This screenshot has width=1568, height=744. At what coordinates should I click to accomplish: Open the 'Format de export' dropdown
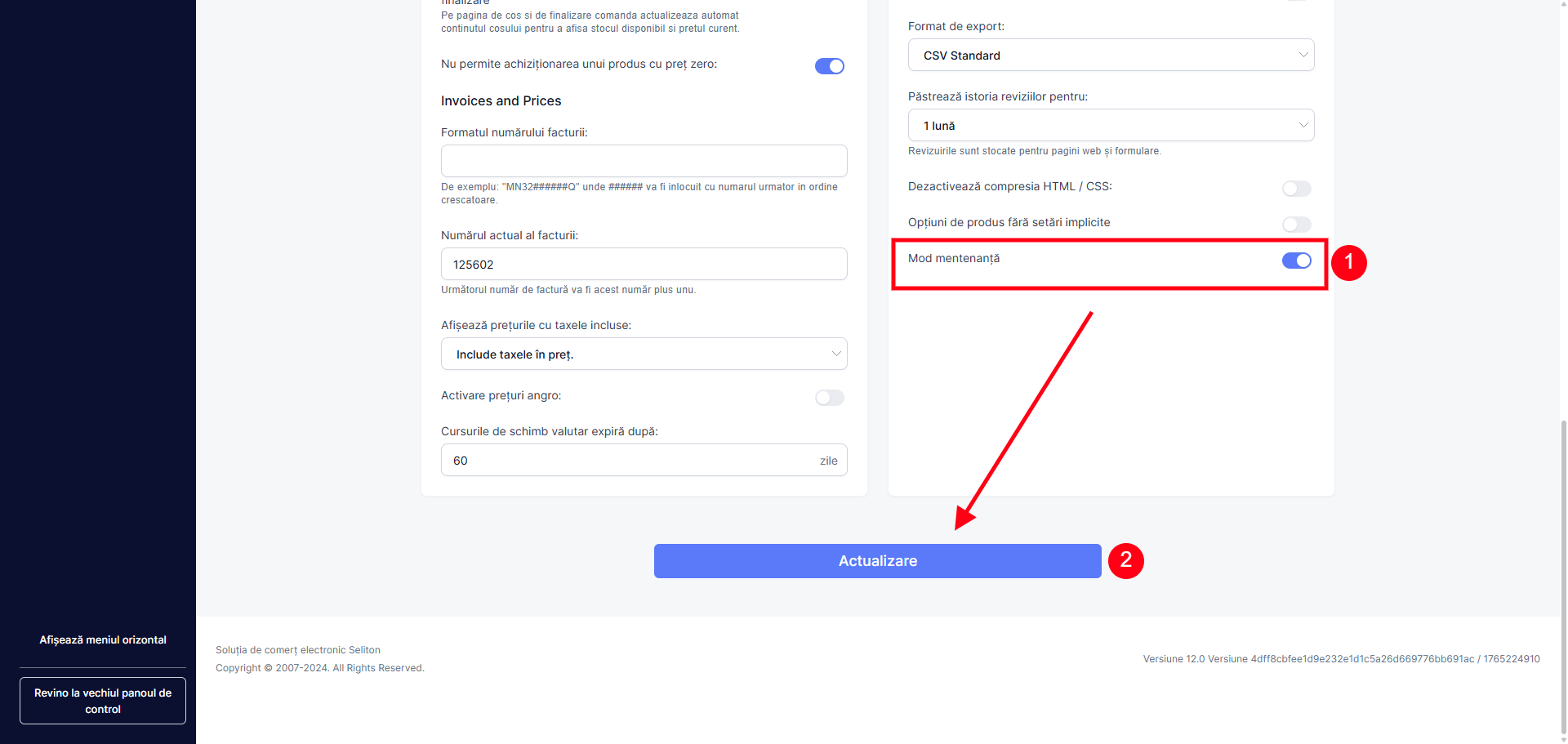point(1110,56)
